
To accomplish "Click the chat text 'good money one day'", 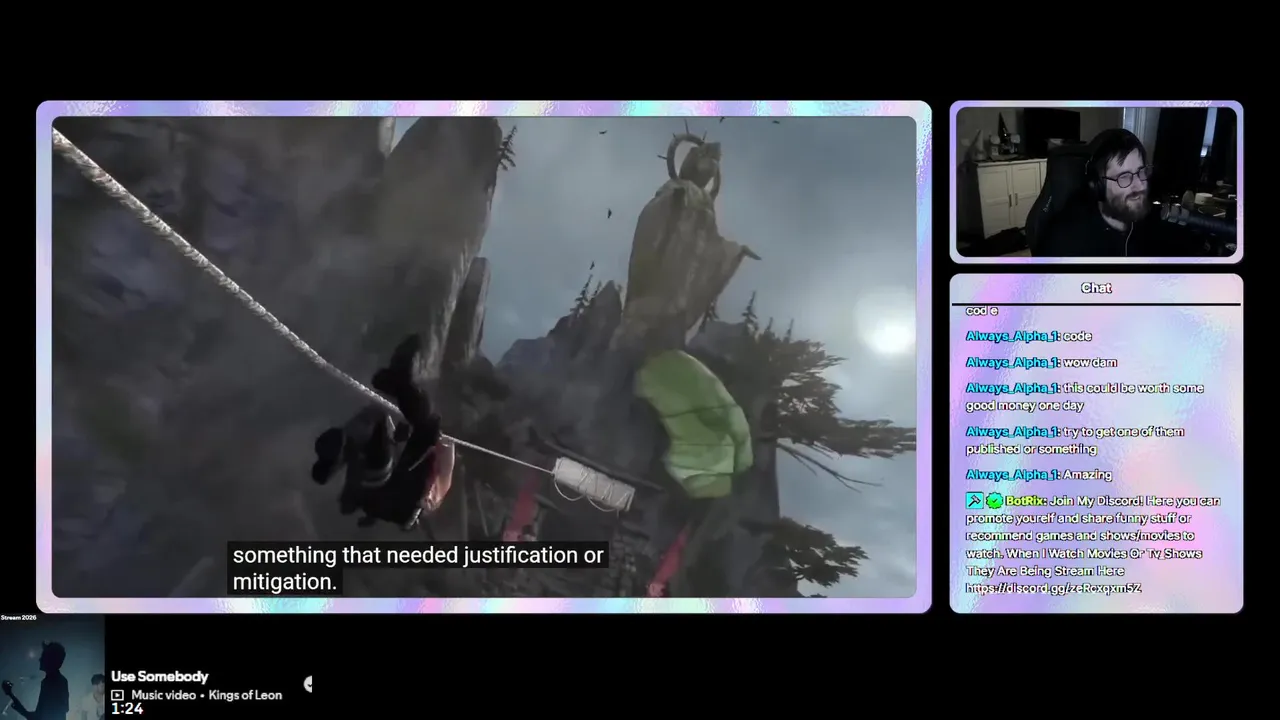I will click(1025, 406).
